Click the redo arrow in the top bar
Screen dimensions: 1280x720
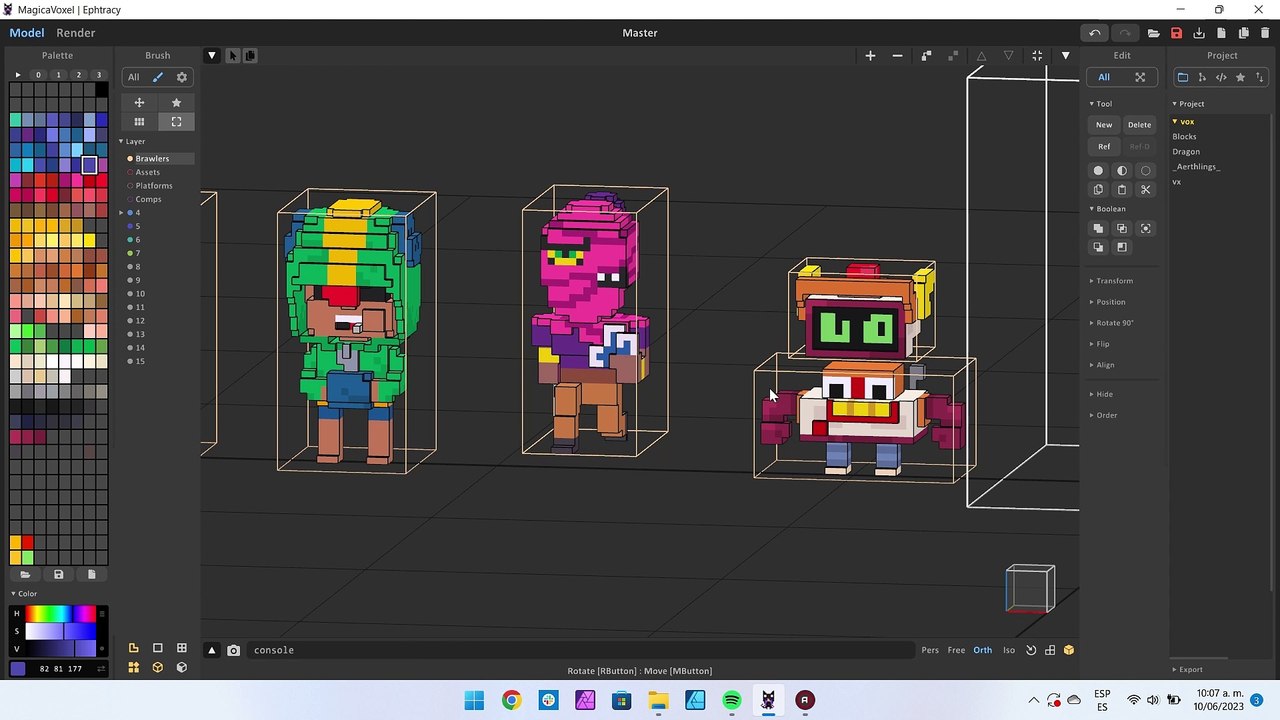[1125, 33]
